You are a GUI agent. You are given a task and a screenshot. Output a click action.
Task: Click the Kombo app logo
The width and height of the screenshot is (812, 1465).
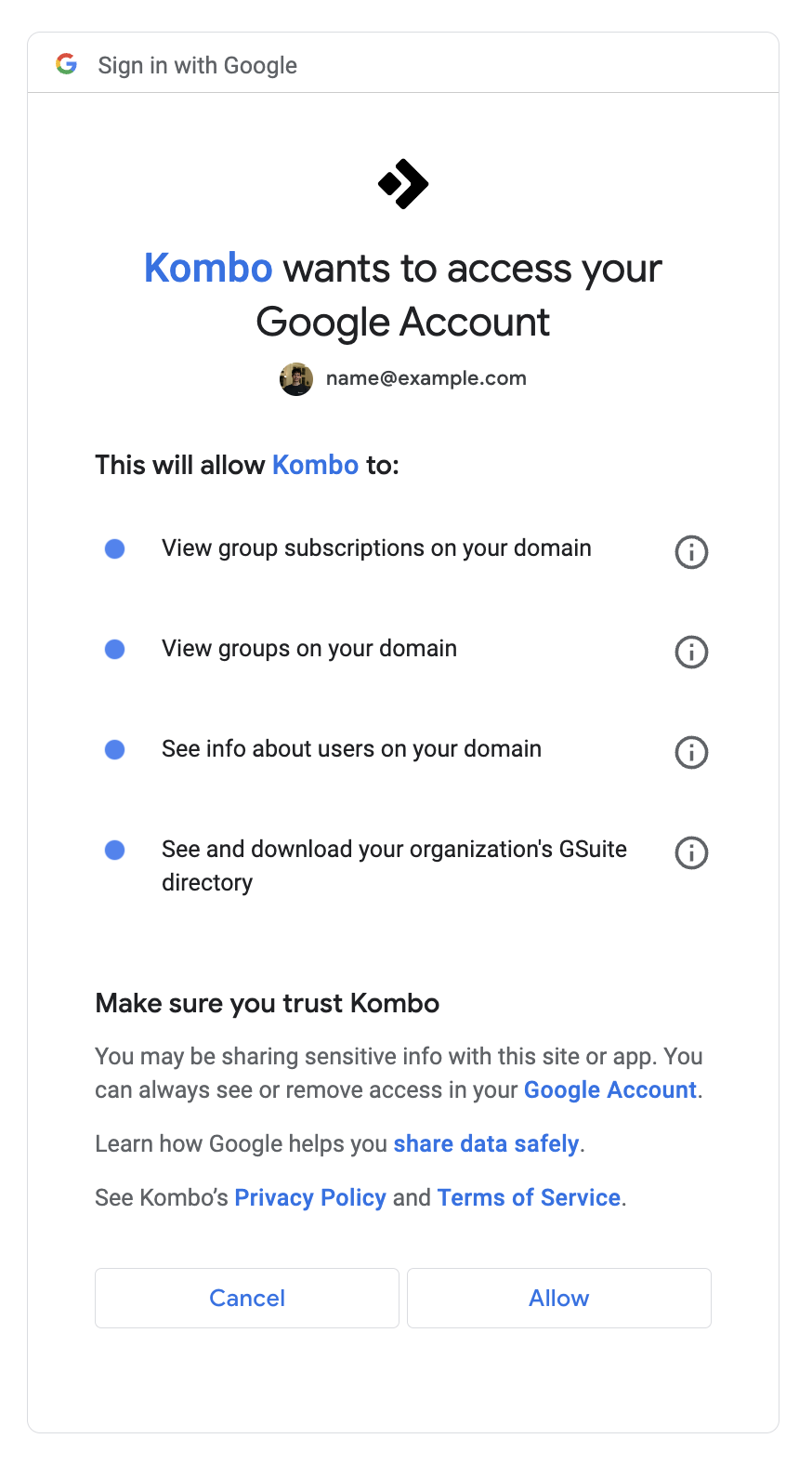pyautogui.click(x=403, y=184)
